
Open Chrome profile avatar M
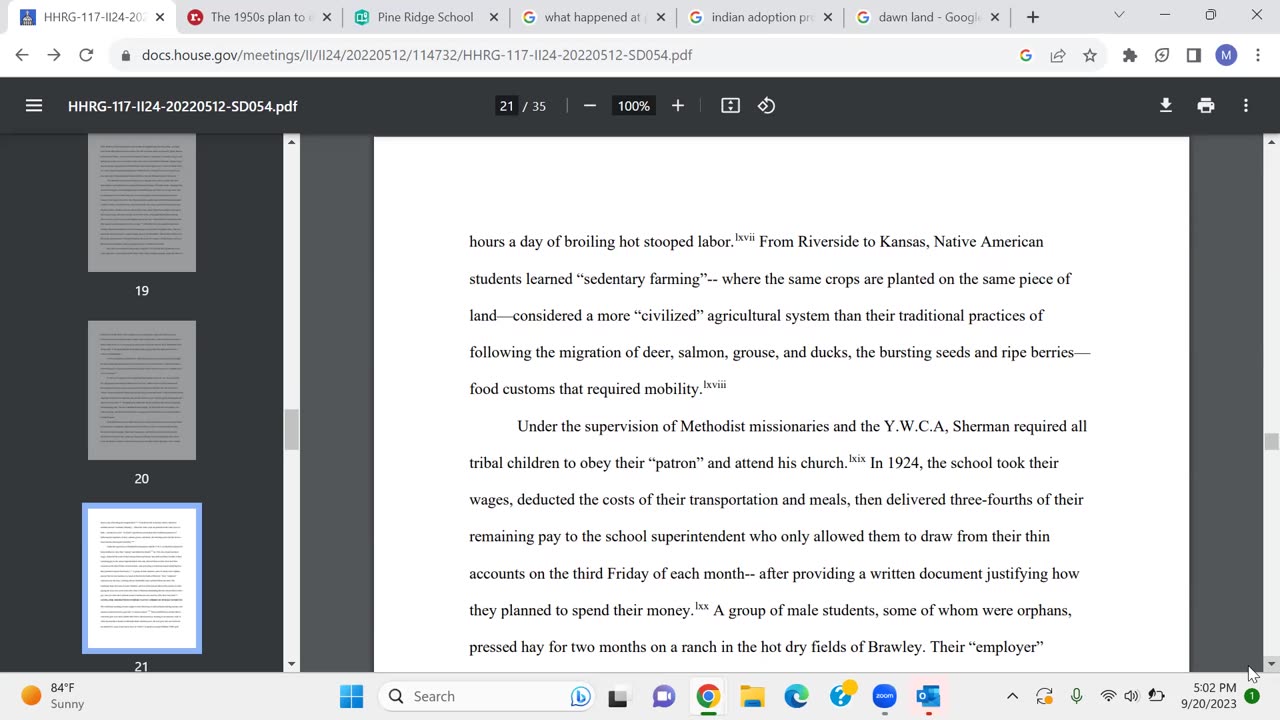[x=1226, y=56]
